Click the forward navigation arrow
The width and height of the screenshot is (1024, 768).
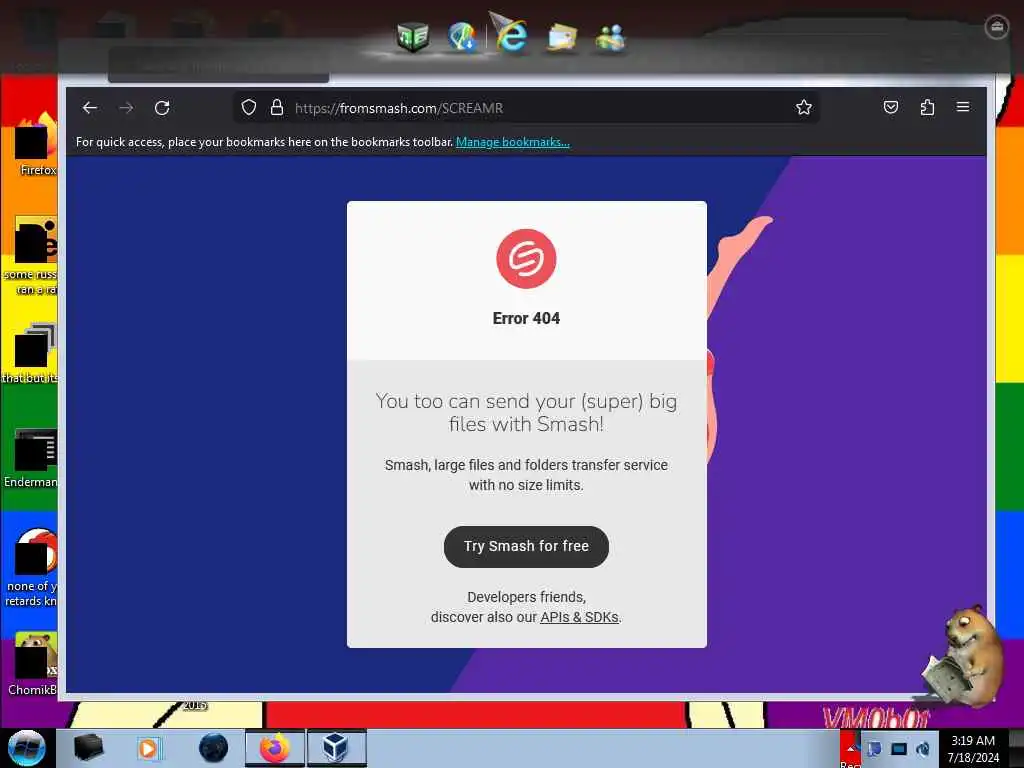pyautogui.click(x=126, y=108)
